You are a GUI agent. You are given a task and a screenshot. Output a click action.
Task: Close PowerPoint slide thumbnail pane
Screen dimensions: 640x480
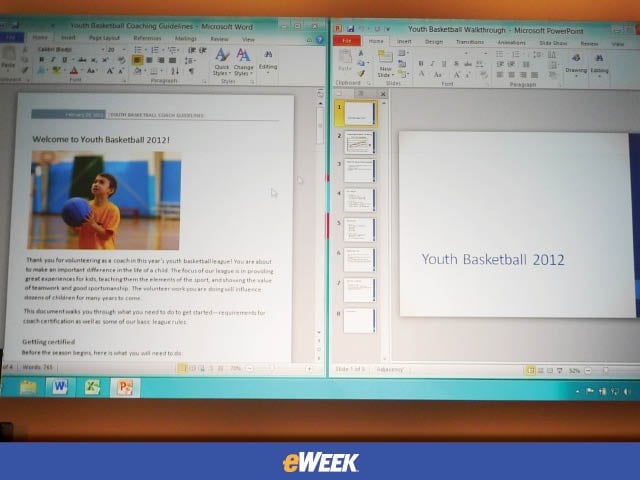pos(383,94)
